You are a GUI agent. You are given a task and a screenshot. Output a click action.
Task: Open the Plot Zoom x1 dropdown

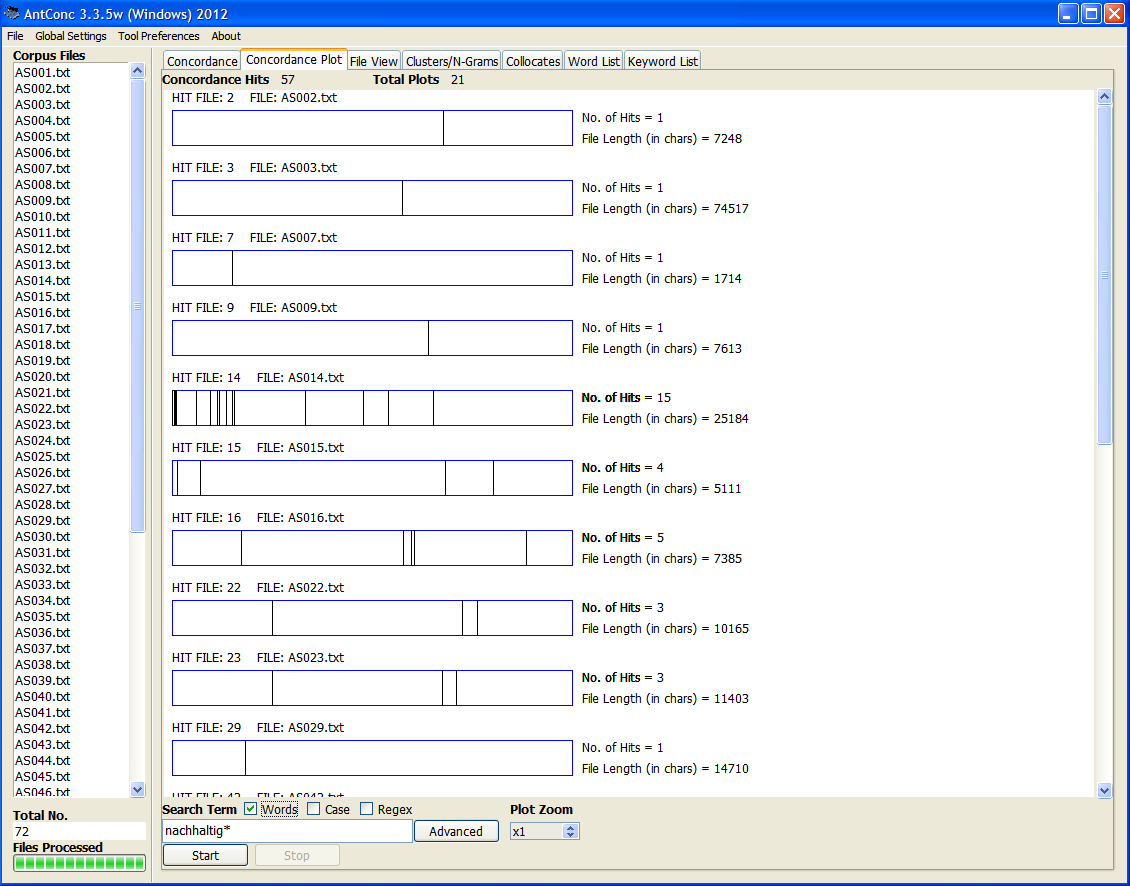point(570,831)
